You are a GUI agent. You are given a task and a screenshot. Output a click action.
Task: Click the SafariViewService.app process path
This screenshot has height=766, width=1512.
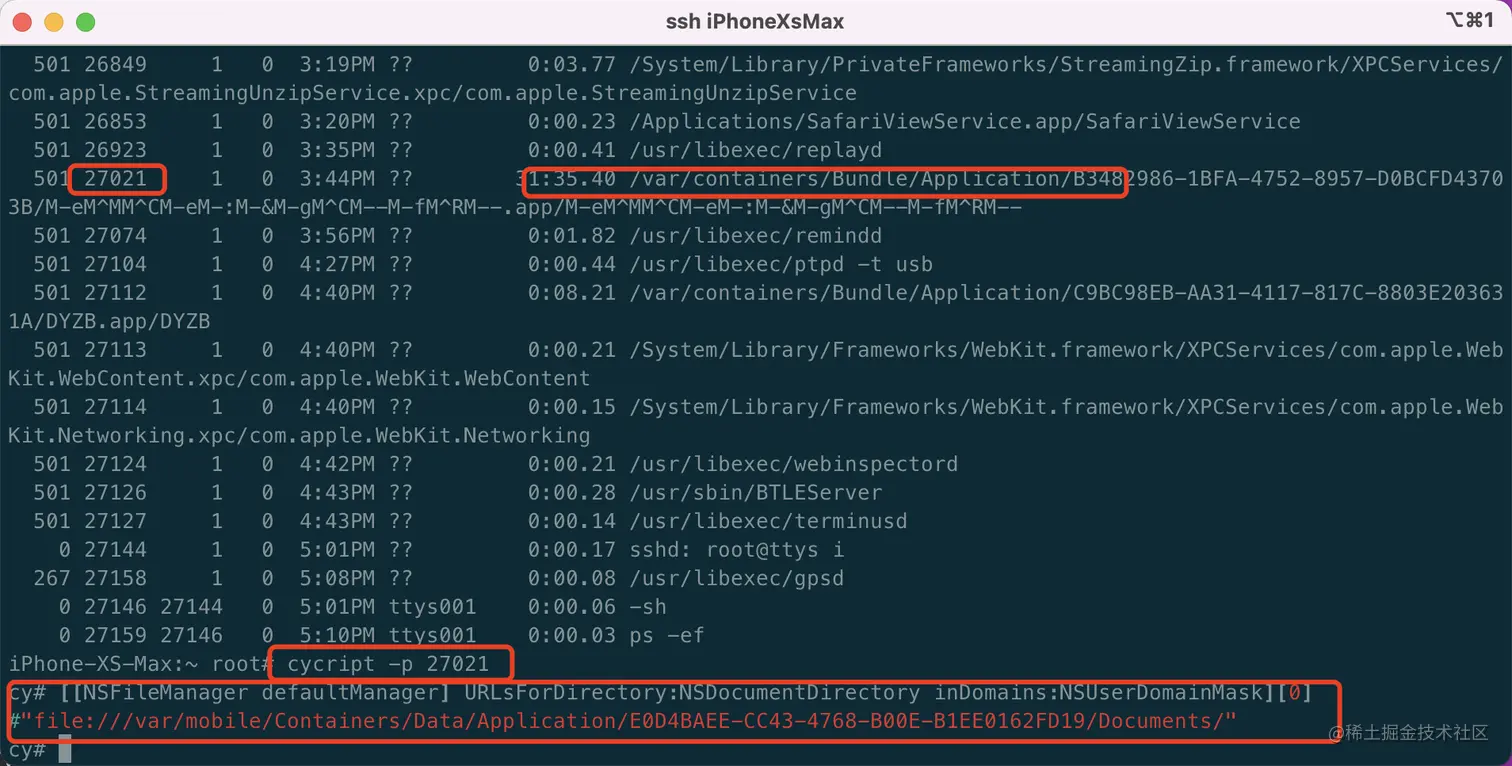(965, 122)
